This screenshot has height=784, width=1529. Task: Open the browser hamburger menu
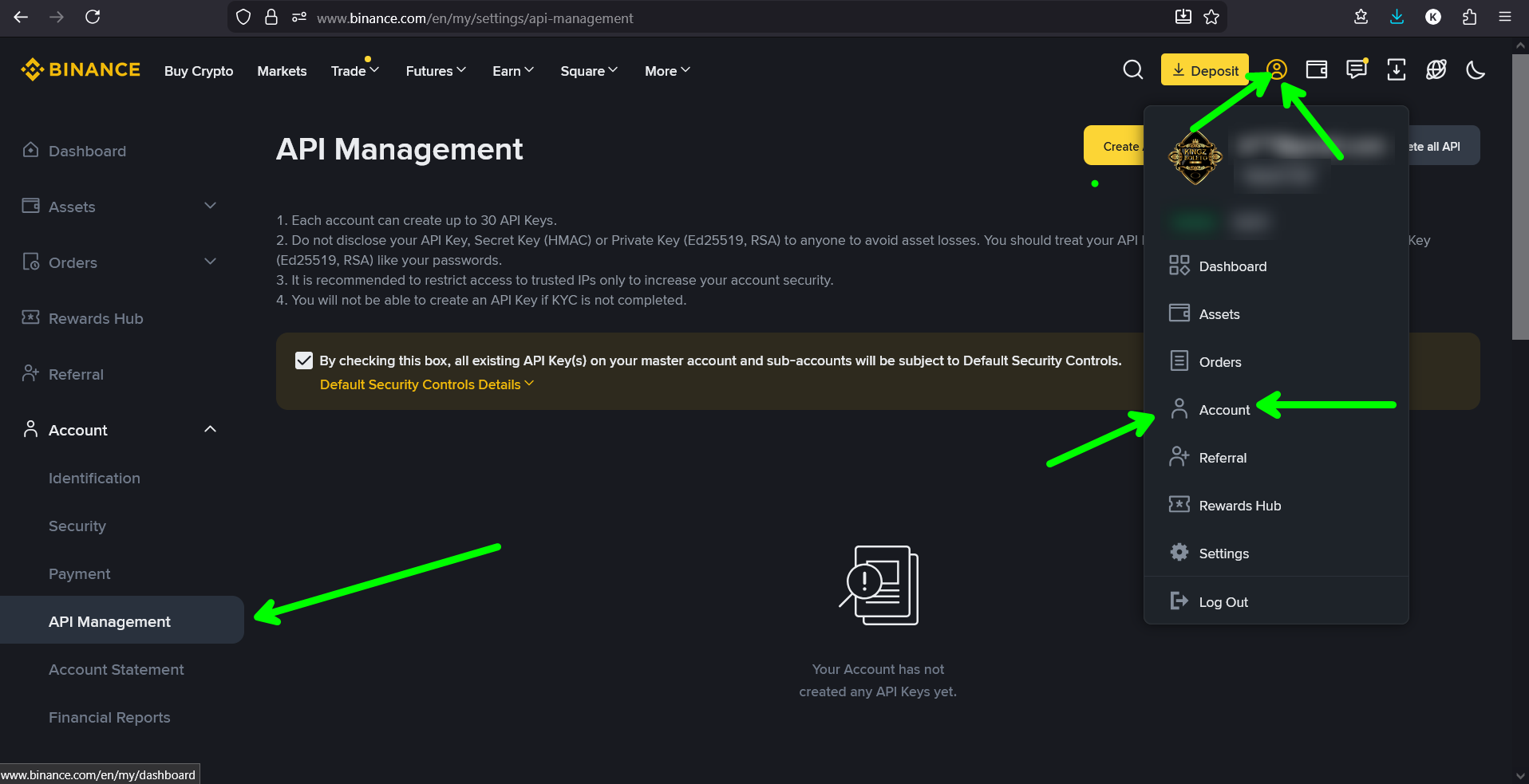click(x=1505, y=17)
